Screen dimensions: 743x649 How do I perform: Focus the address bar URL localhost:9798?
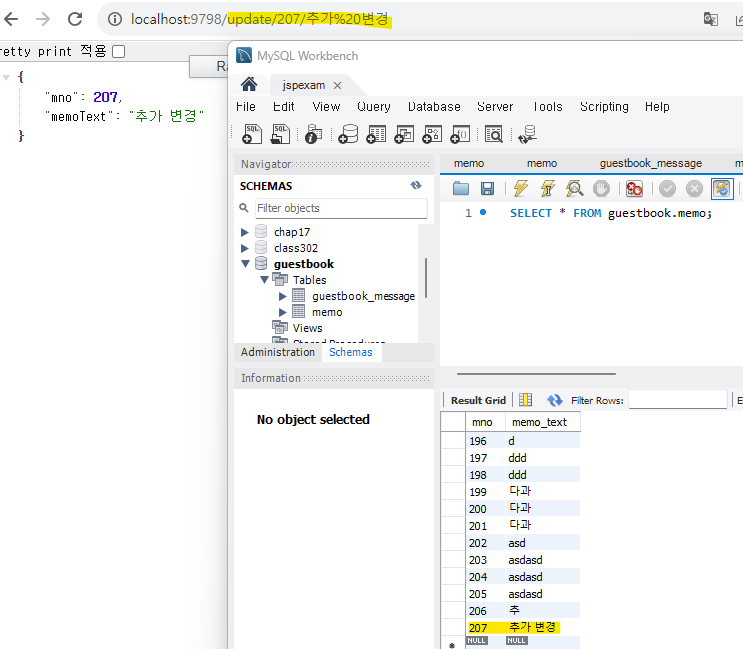point(260,19)
